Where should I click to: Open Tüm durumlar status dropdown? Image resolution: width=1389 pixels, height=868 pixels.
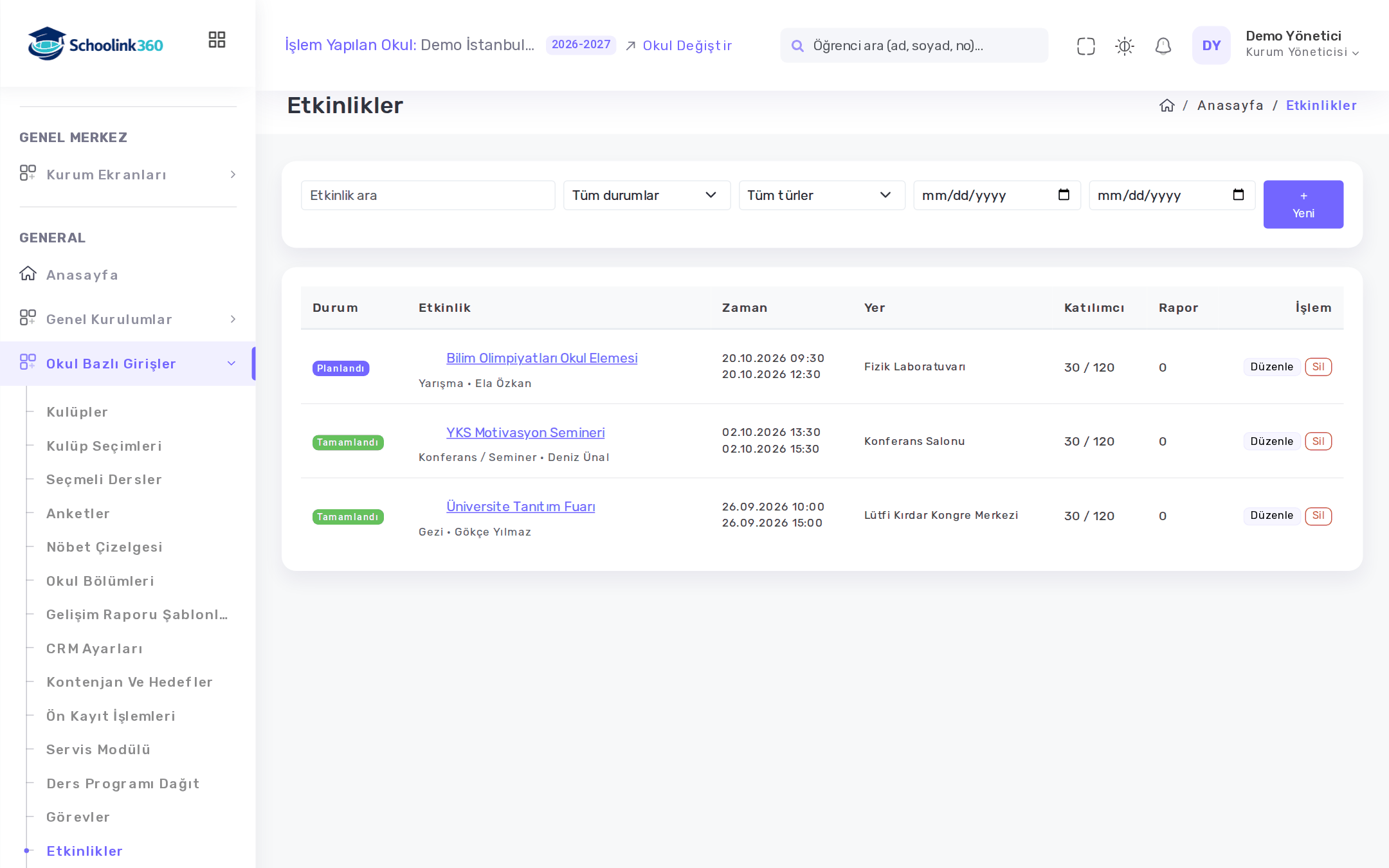[x=646, y=195]
